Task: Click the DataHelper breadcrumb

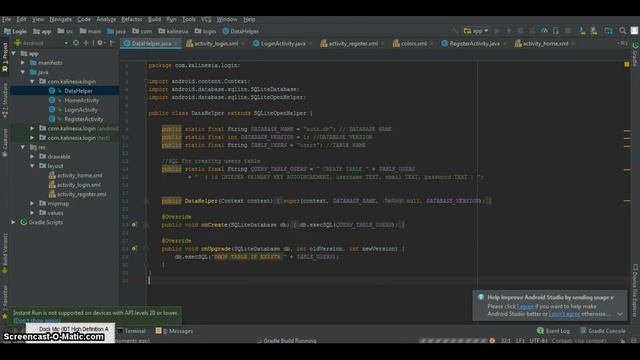Action: click(241, 31)
